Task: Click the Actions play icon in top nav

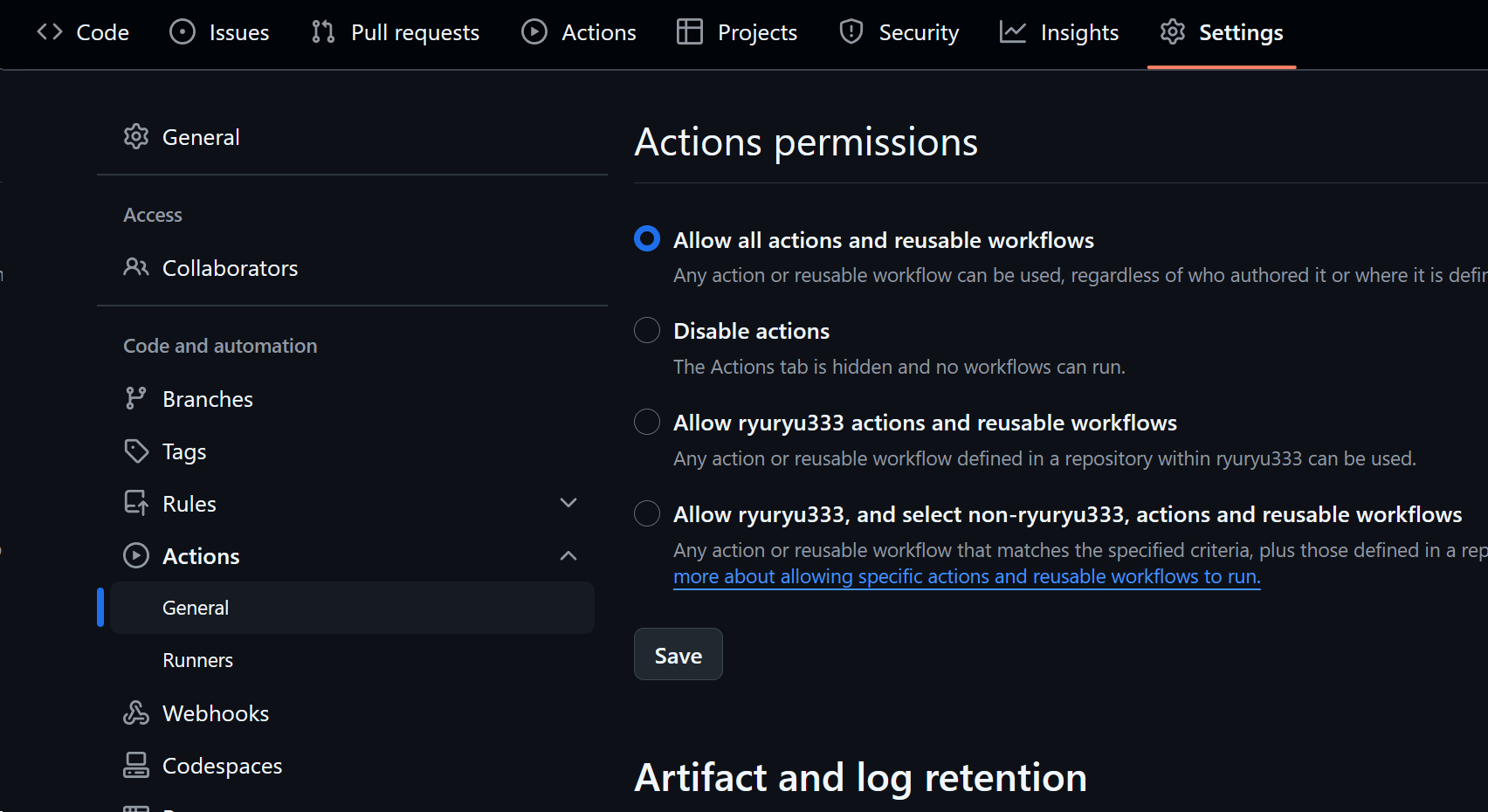Action: 534,32
